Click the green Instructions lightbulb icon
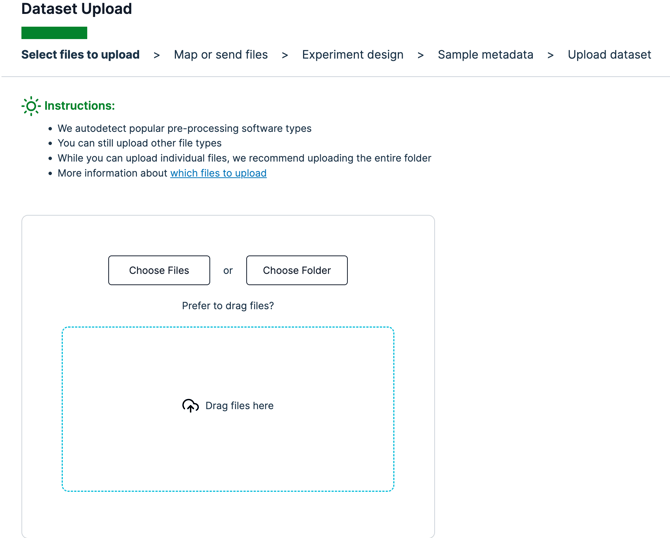This screenshot has width=670, height=538. click(x=31, y=106)
